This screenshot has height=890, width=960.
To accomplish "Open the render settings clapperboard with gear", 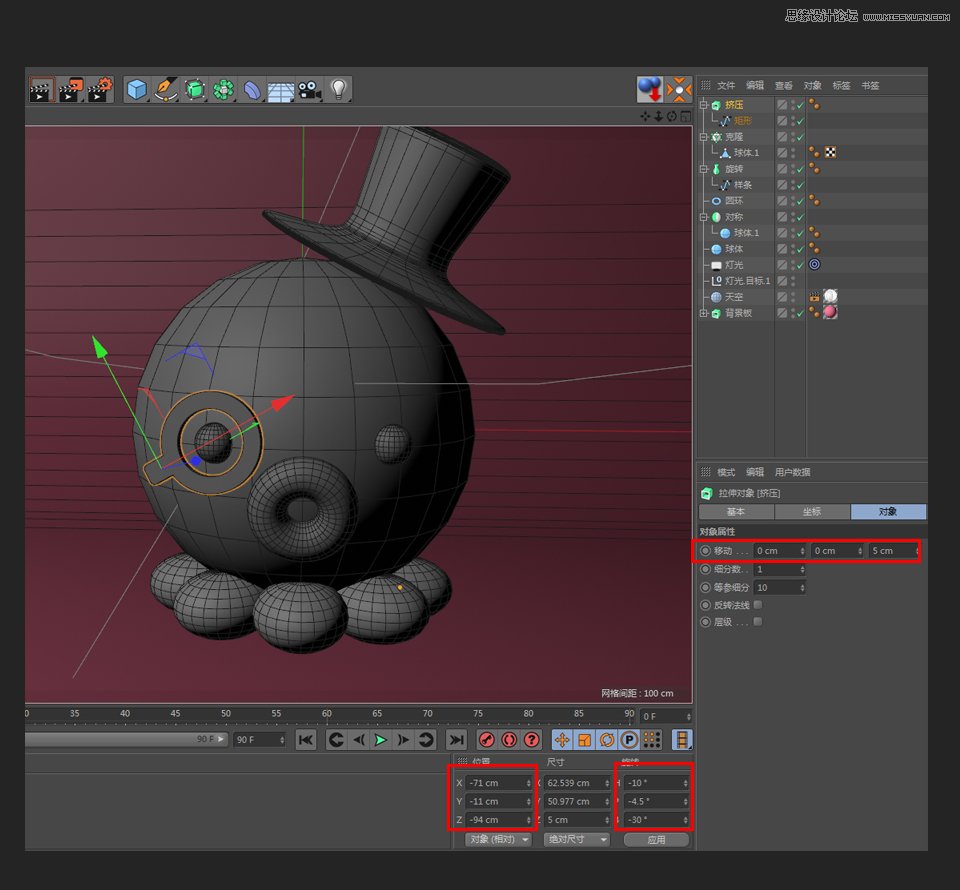I will [x=99, y=90].
